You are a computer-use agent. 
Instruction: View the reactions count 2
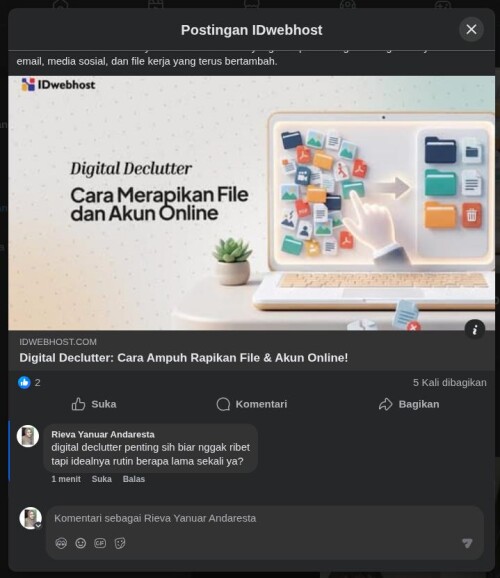(38, 383)
